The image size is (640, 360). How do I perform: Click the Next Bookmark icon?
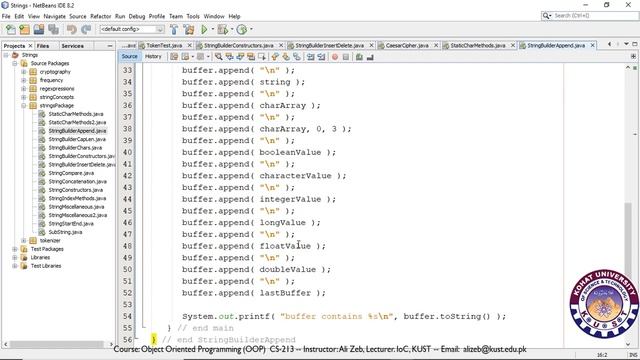pos(286,57)
